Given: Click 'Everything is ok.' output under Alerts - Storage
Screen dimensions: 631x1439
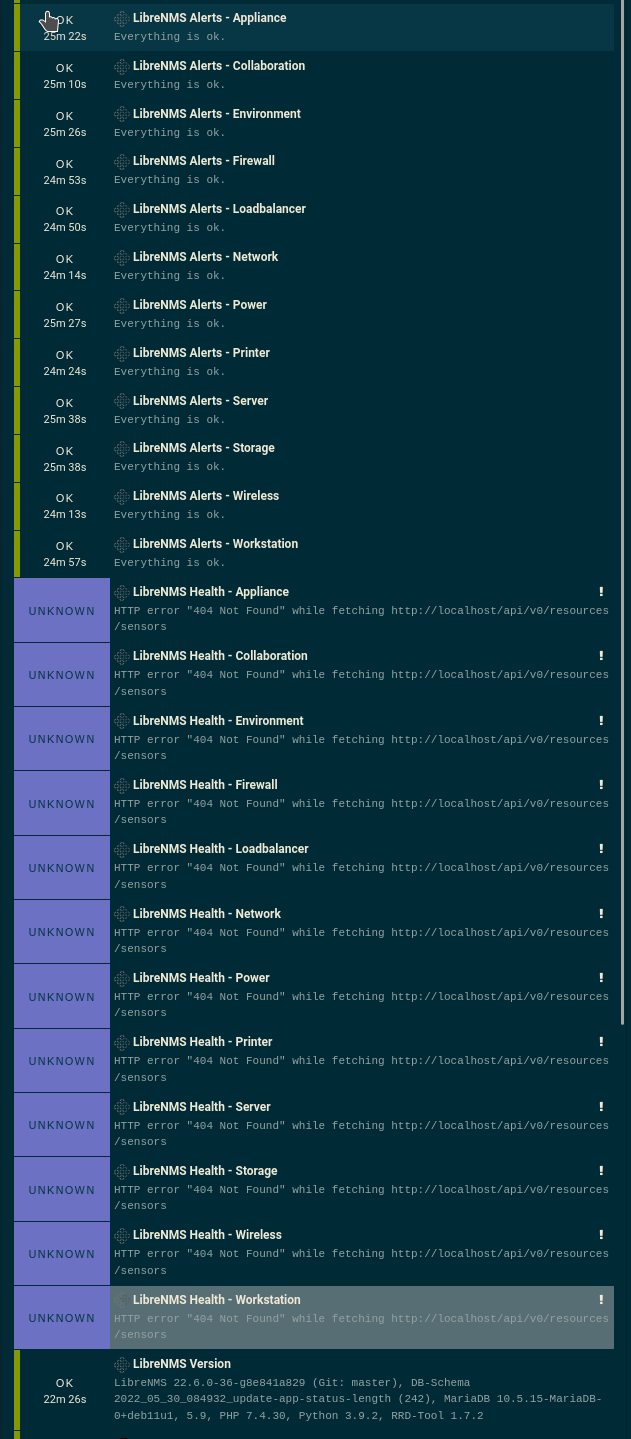Looking at the screenshot, I should point(170,467).
